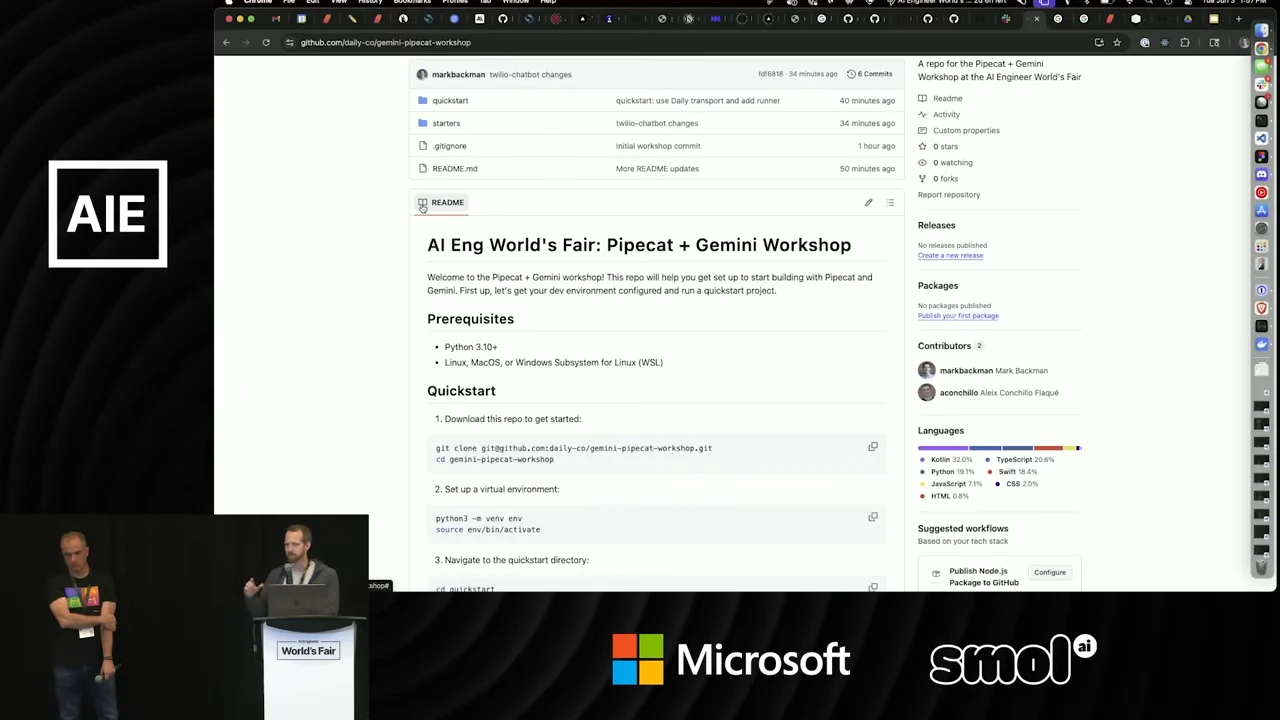This screenshot has width=1280, height=720.
Task: Launch VS Code from the dock
Action: 1262,138
